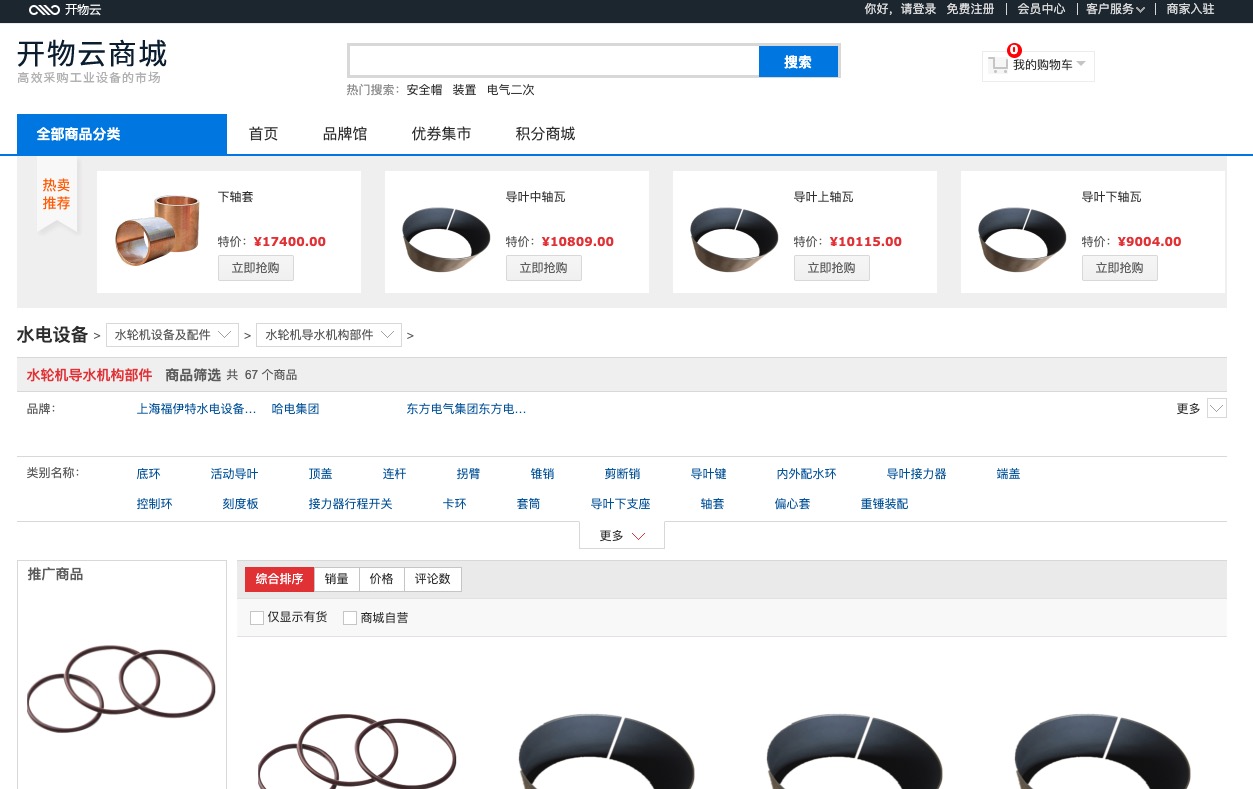This screenshot has width=1253, height=789.
Task: Tick the 仅显示有货 checkbox
Action: [x=257, y=618]
